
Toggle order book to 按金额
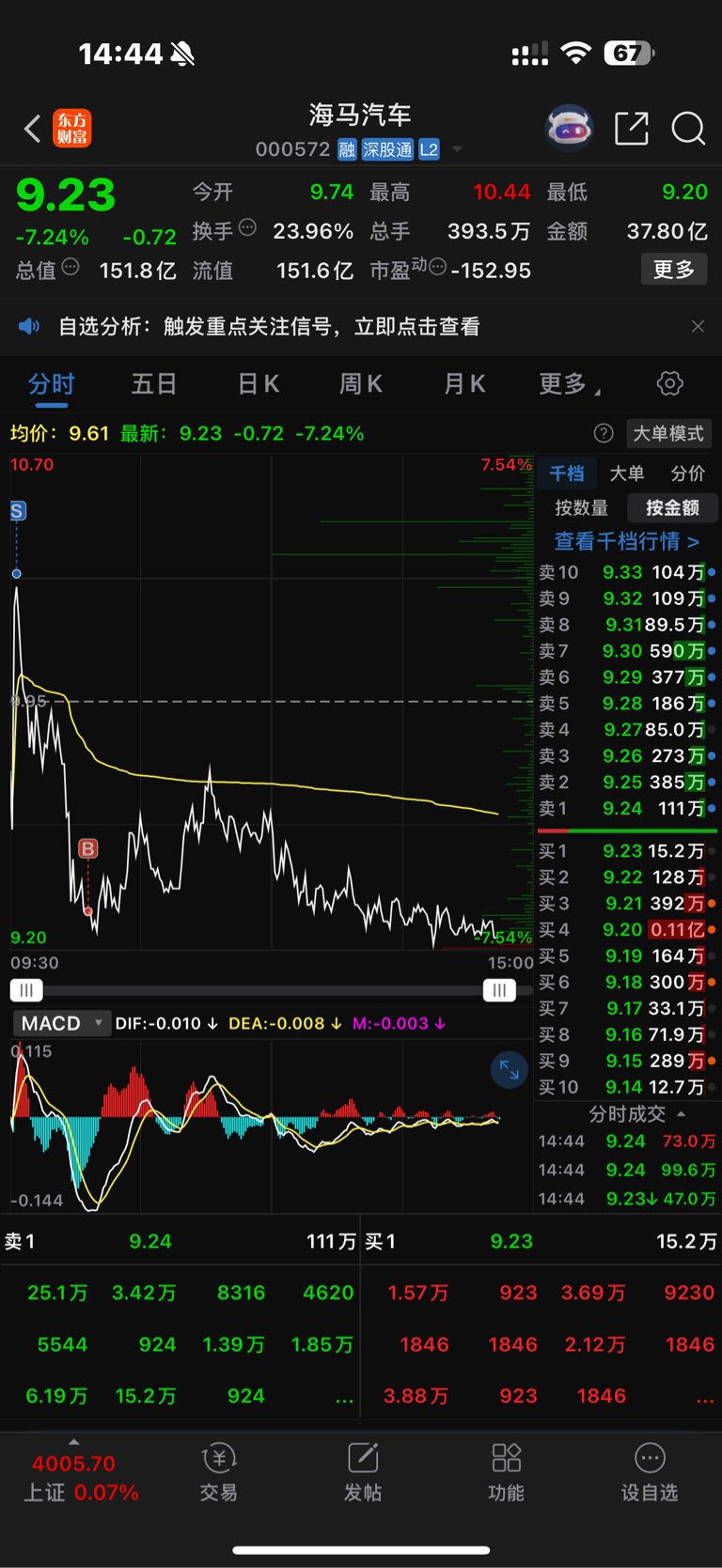pyautogui.click(x=672, y=508)
